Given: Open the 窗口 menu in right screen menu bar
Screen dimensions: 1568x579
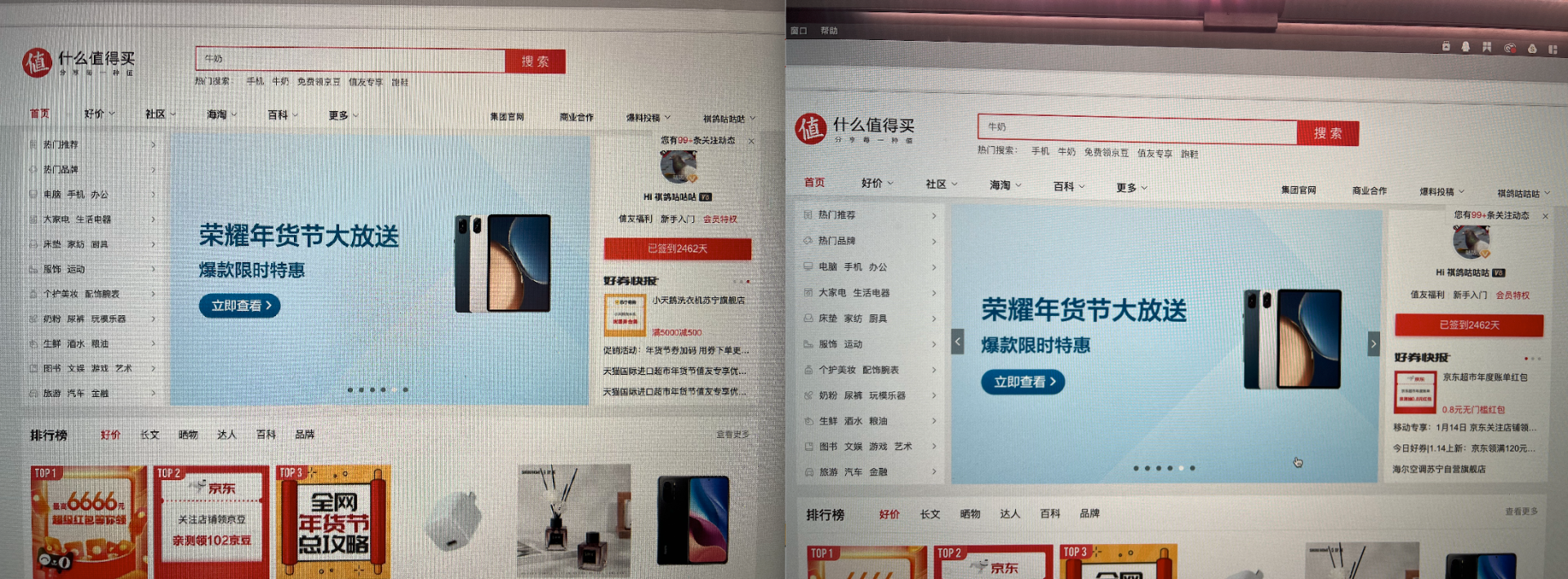Looking at the screenshot, I should coord(799,30).
